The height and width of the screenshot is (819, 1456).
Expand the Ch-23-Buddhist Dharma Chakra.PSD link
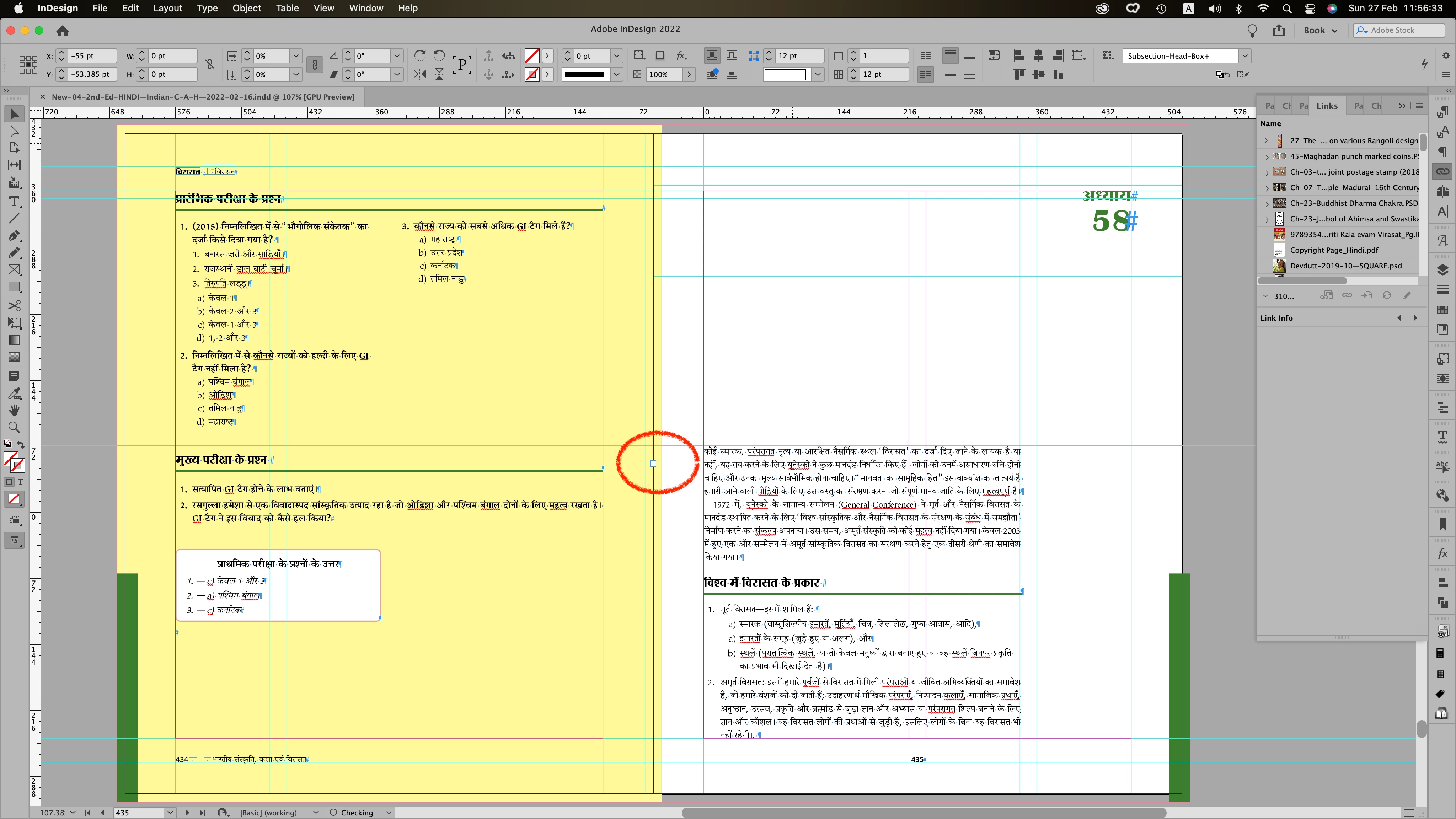pos(1267,203)
